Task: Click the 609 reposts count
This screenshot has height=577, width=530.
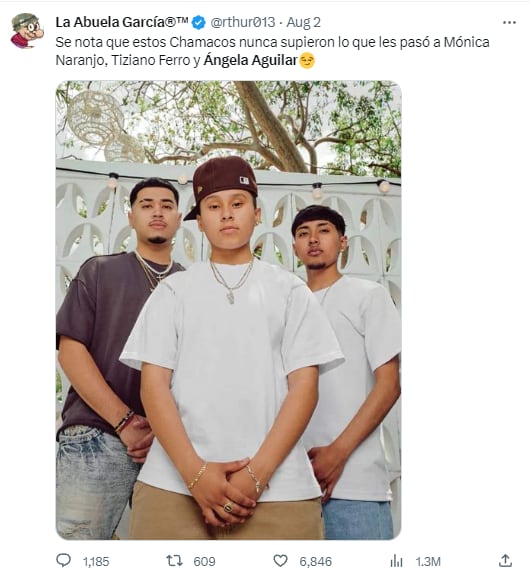Action: tap(204, 562)
